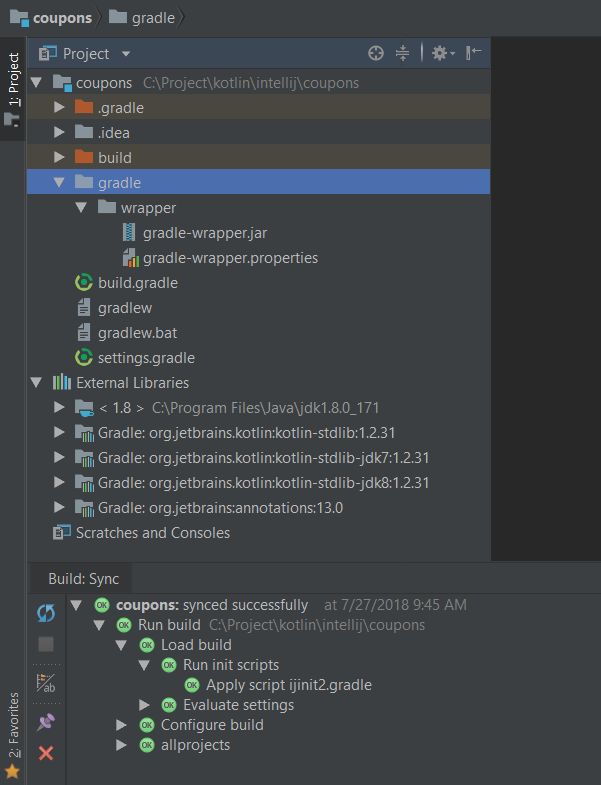Select the Build: Sync tab

point(83,579)
